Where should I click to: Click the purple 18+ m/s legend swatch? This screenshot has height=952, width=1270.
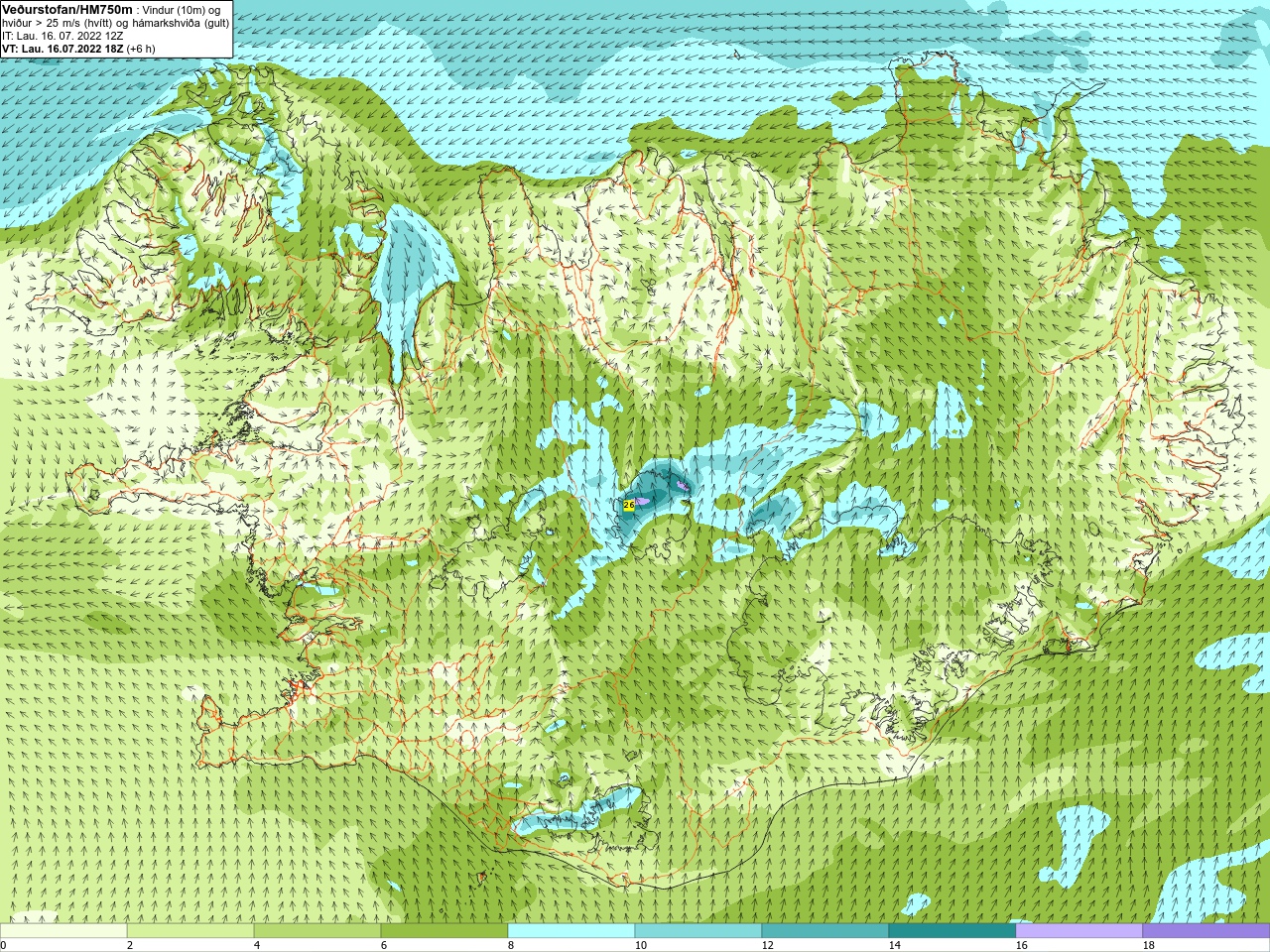point(1206,931)
